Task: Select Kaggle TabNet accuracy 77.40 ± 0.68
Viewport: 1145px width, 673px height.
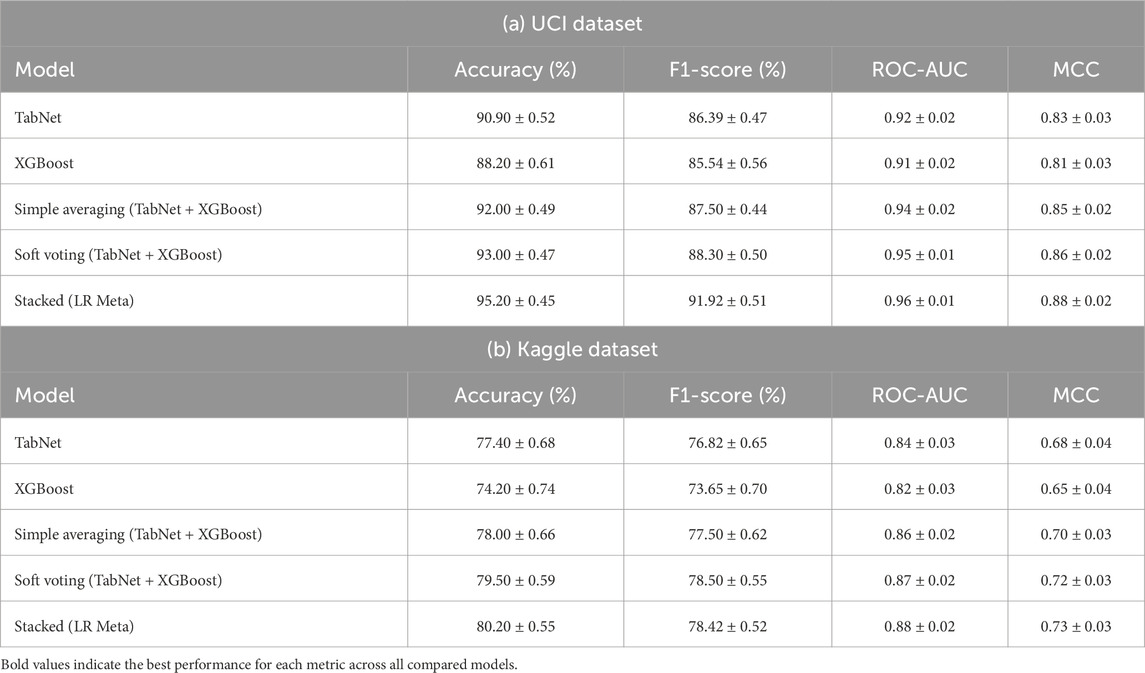Action: click(x=516, y=442)
